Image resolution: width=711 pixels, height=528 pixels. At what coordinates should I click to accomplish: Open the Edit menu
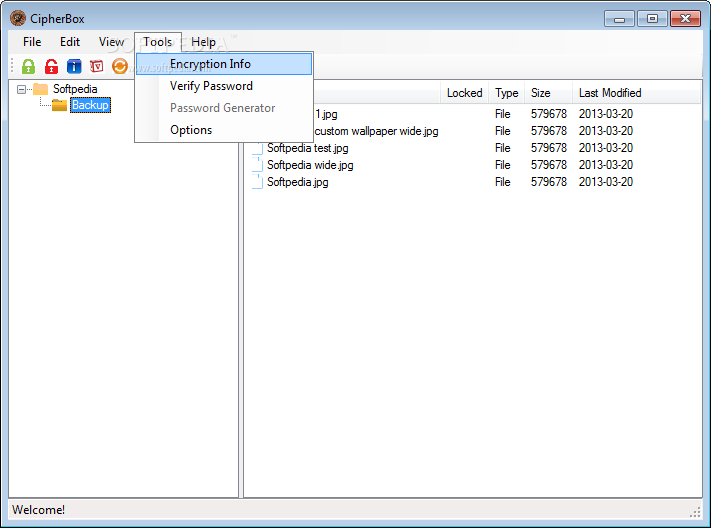pos(70,42)
